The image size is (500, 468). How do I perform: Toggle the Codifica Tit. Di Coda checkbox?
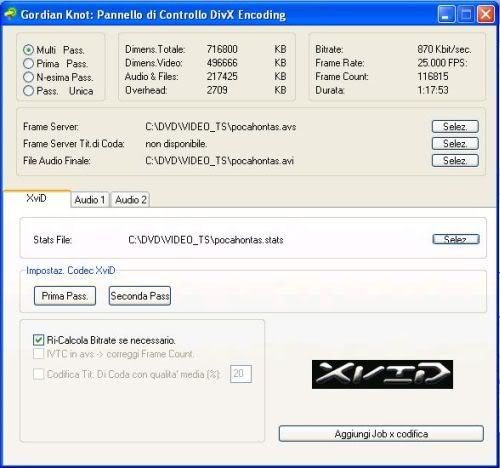tap(38, 374)
